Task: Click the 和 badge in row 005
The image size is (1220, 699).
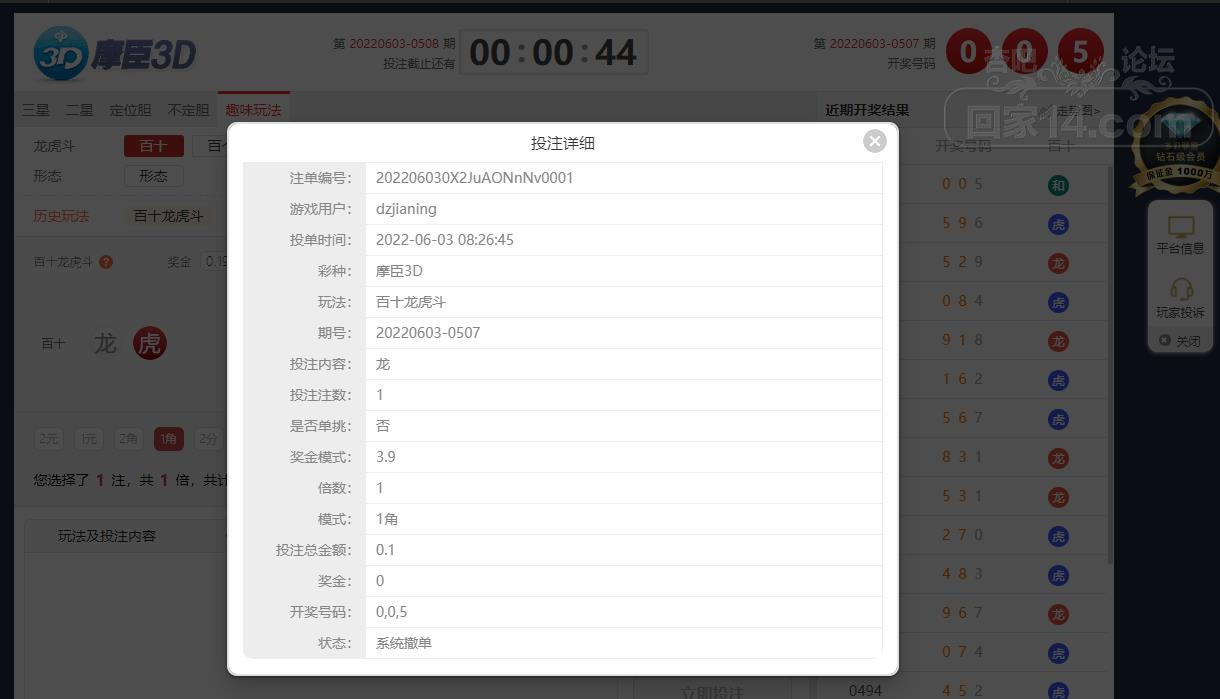Action: [x=1058, y=185]
